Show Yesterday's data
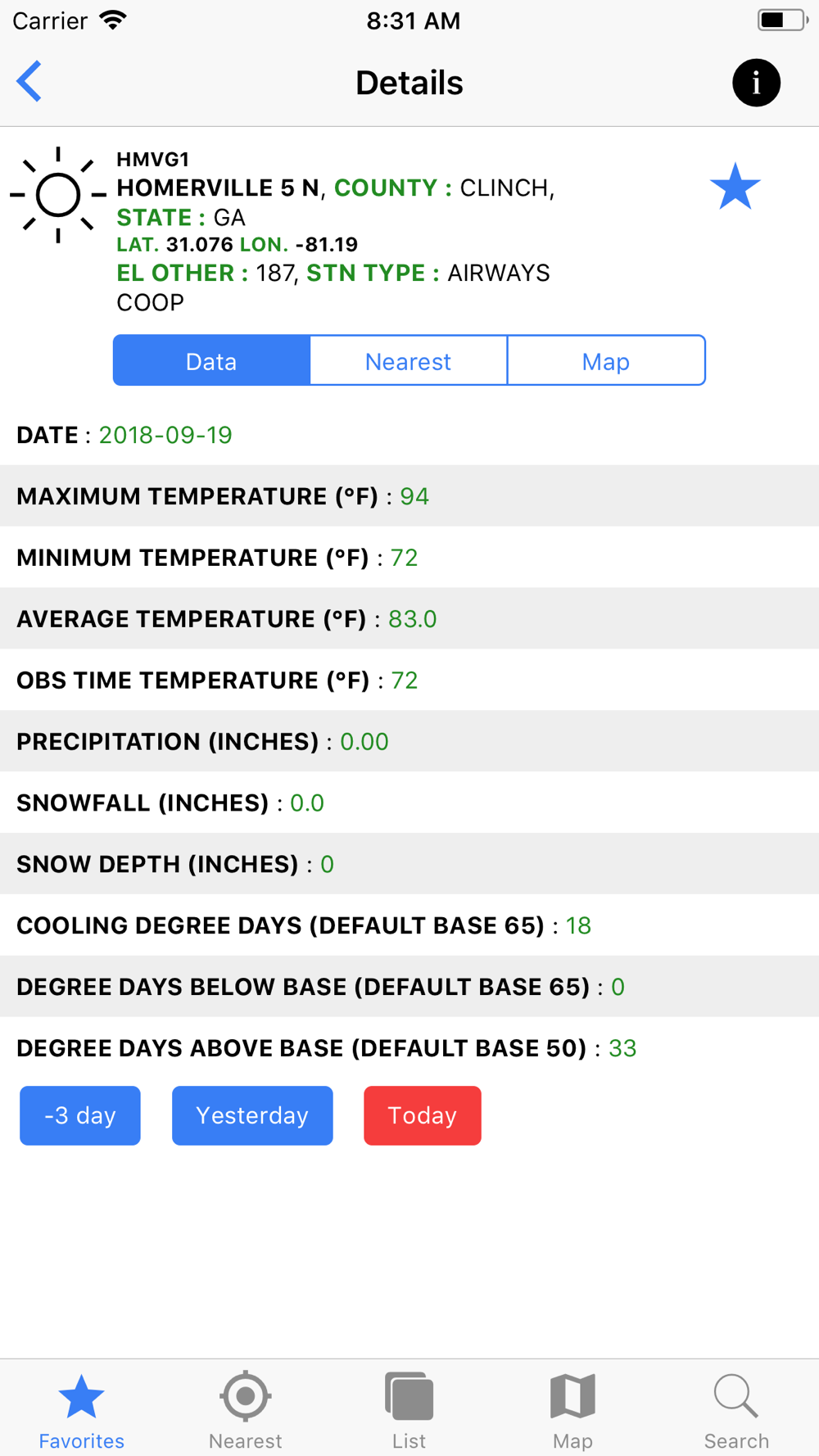819x1456 pixels. (x=252, y=1115)
